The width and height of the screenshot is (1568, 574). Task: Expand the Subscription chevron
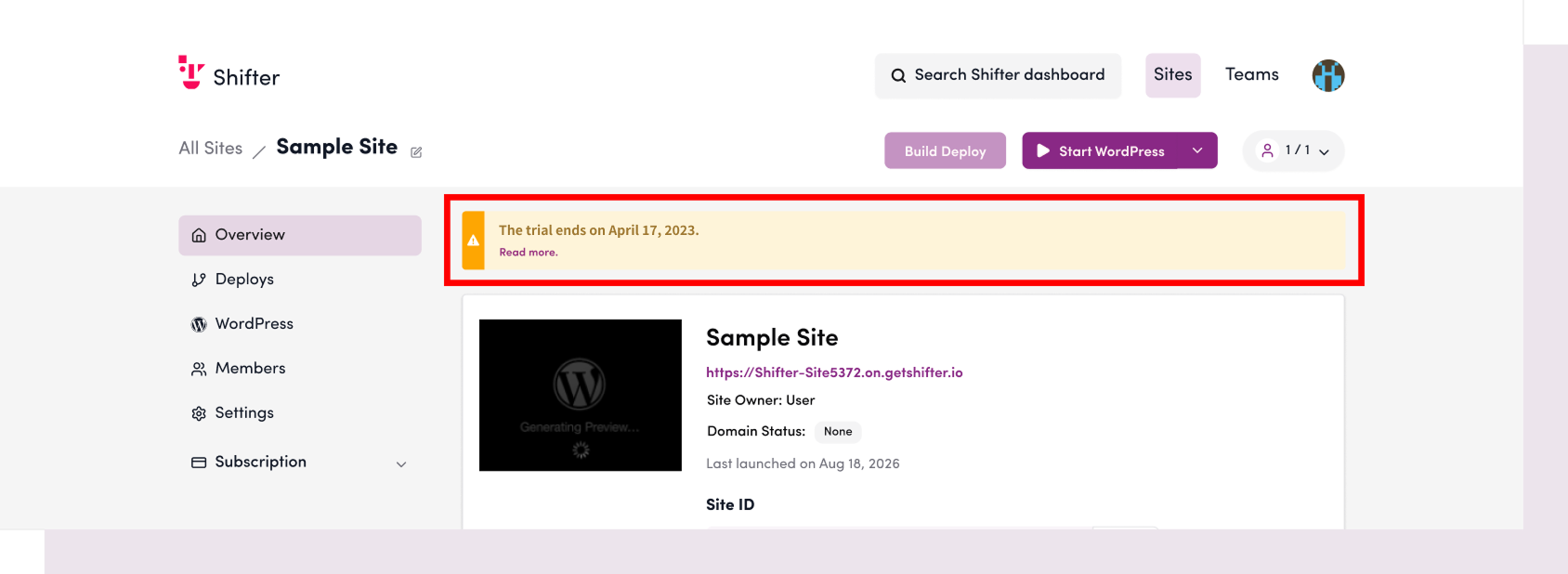tap(401, 464)
